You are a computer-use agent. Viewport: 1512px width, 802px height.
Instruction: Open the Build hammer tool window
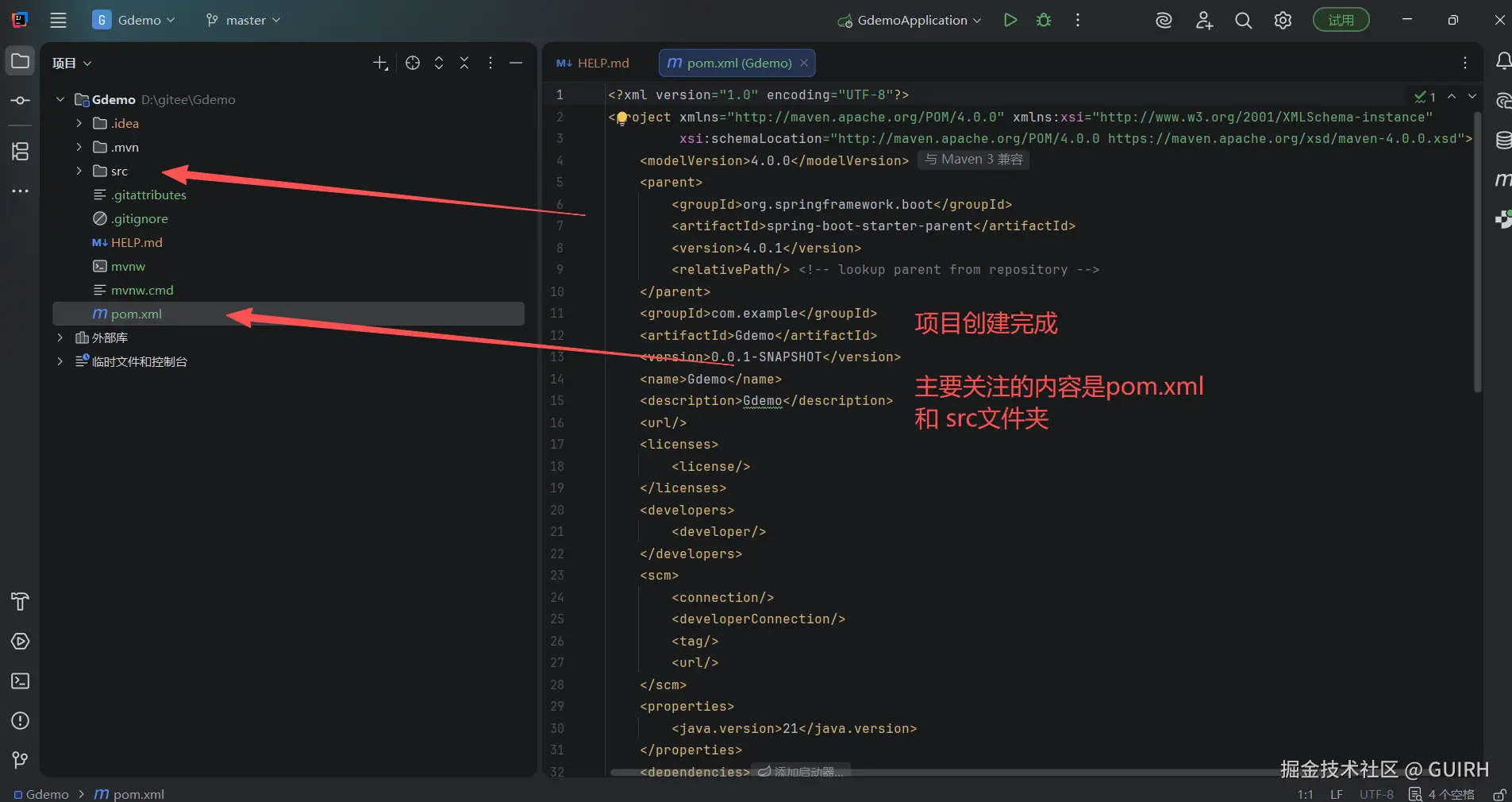20,602
